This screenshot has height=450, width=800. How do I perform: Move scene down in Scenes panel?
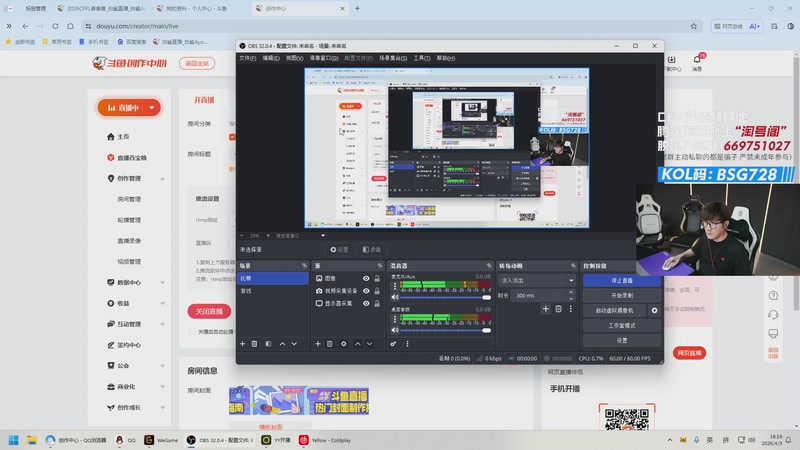(294, 344)
